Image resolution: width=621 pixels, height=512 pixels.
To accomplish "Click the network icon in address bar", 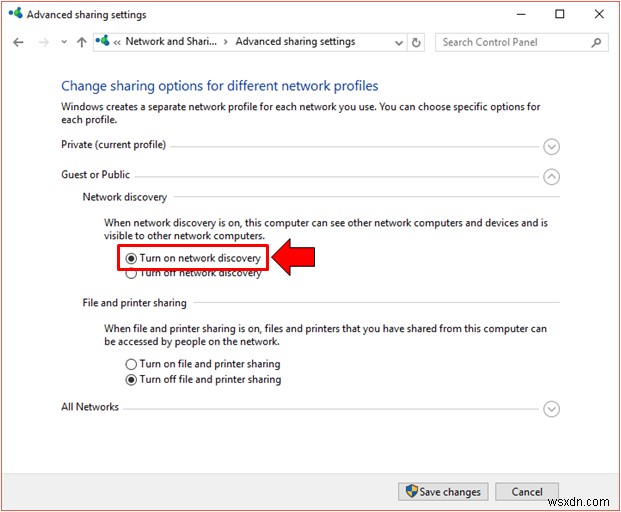I will 103,41.
